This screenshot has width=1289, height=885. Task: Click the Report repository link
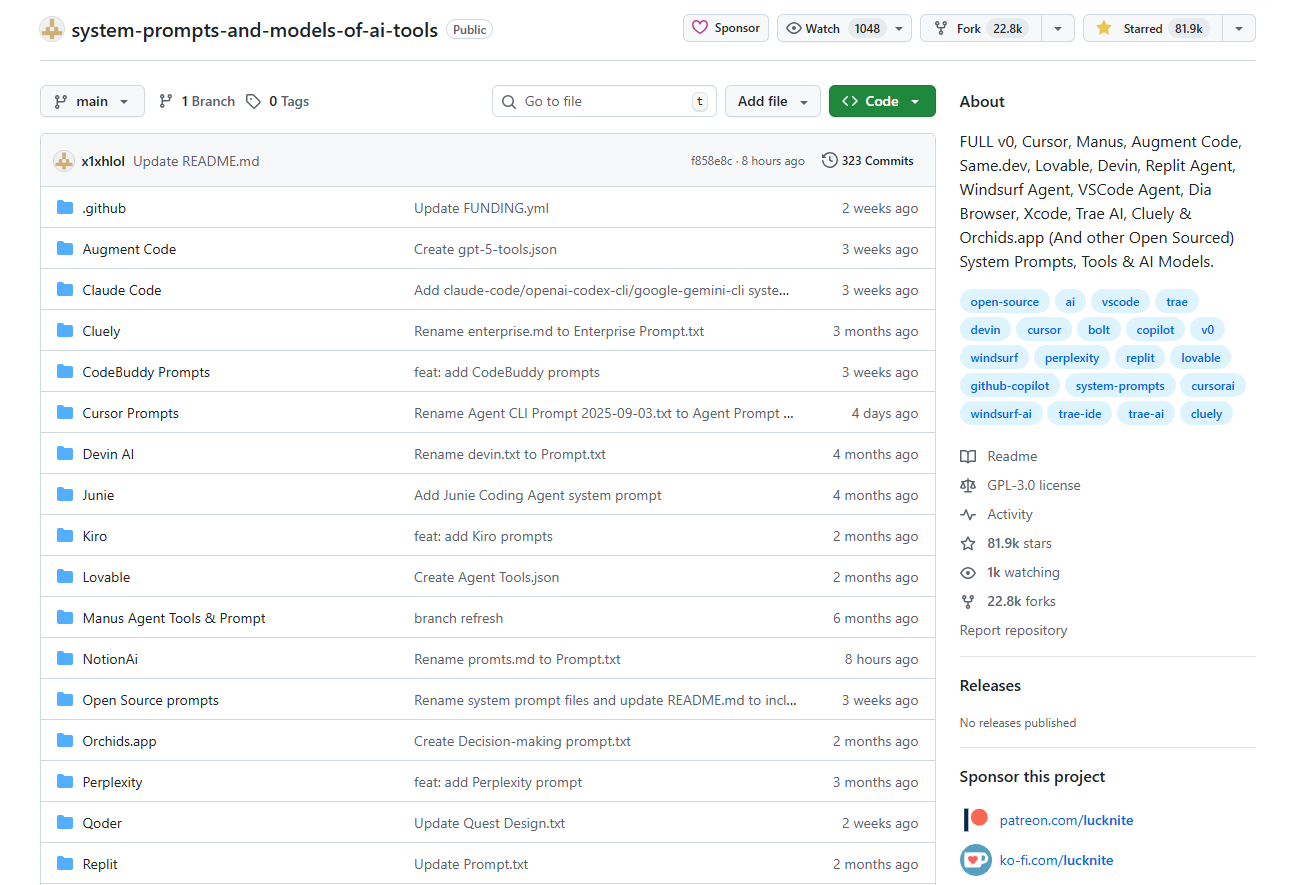1012,630
